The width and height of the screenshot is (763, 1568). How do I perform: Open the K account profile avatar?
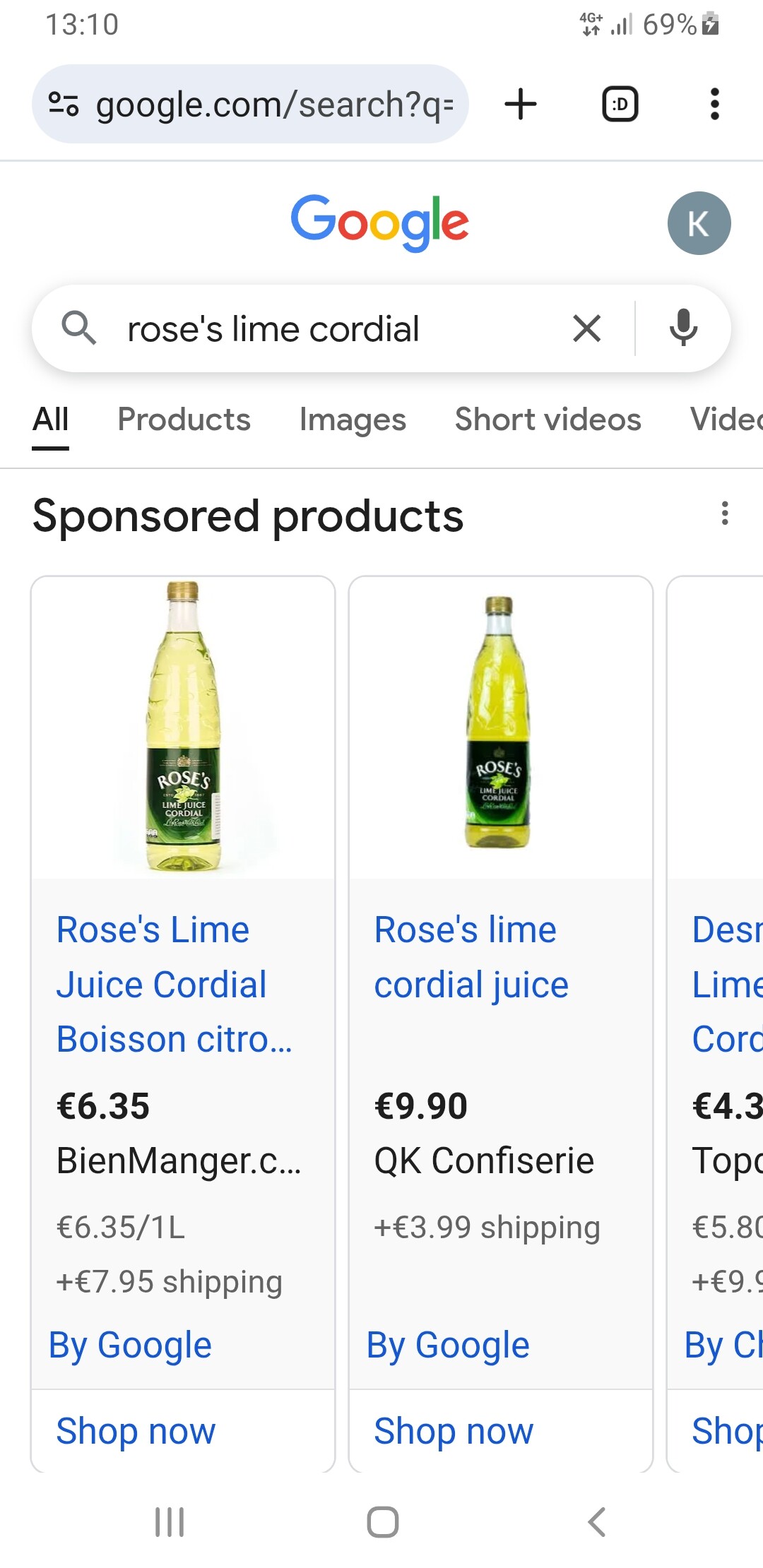tap(699, 223)
